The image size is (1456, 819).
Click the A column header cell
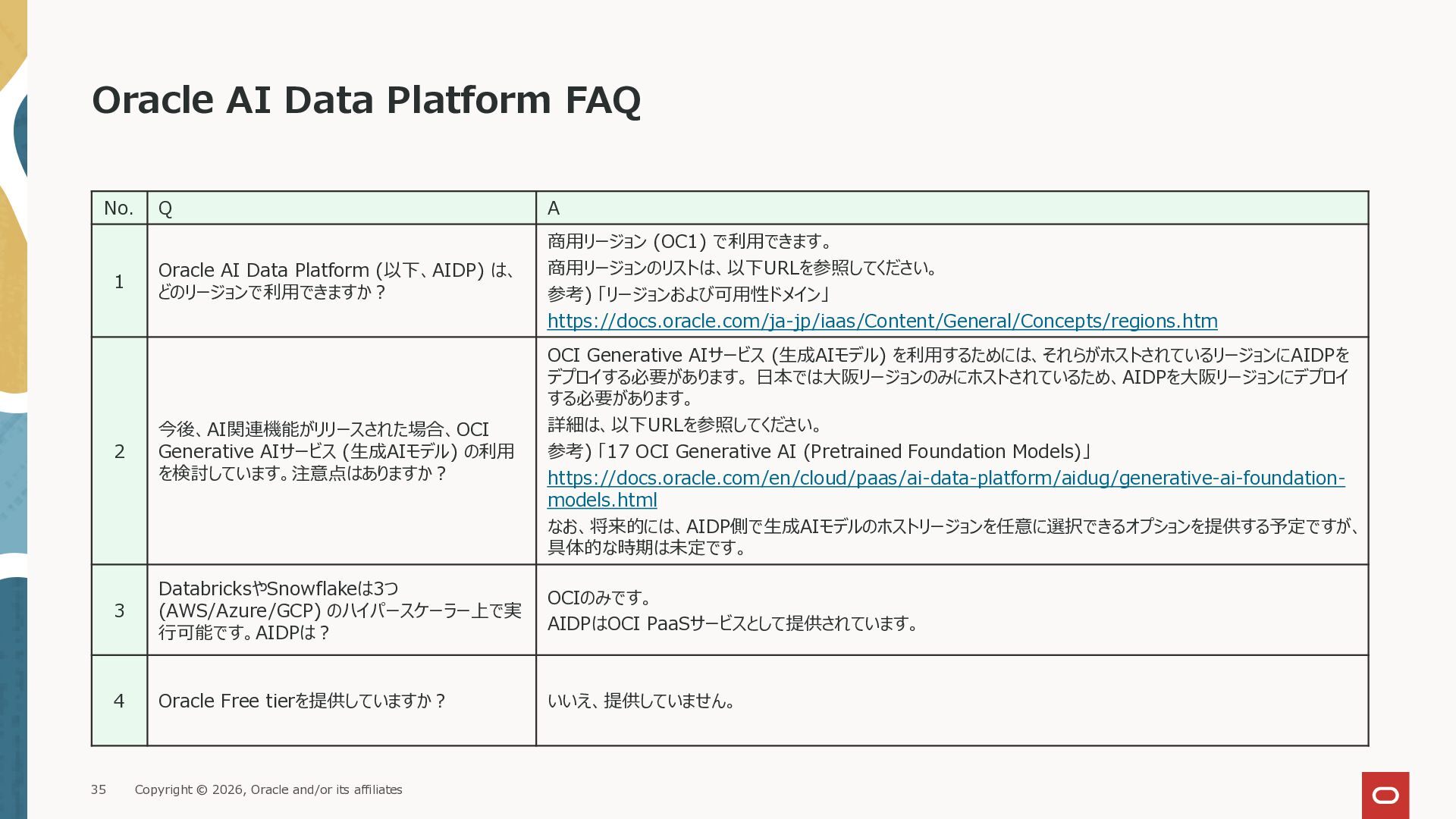tap(952, 209)
